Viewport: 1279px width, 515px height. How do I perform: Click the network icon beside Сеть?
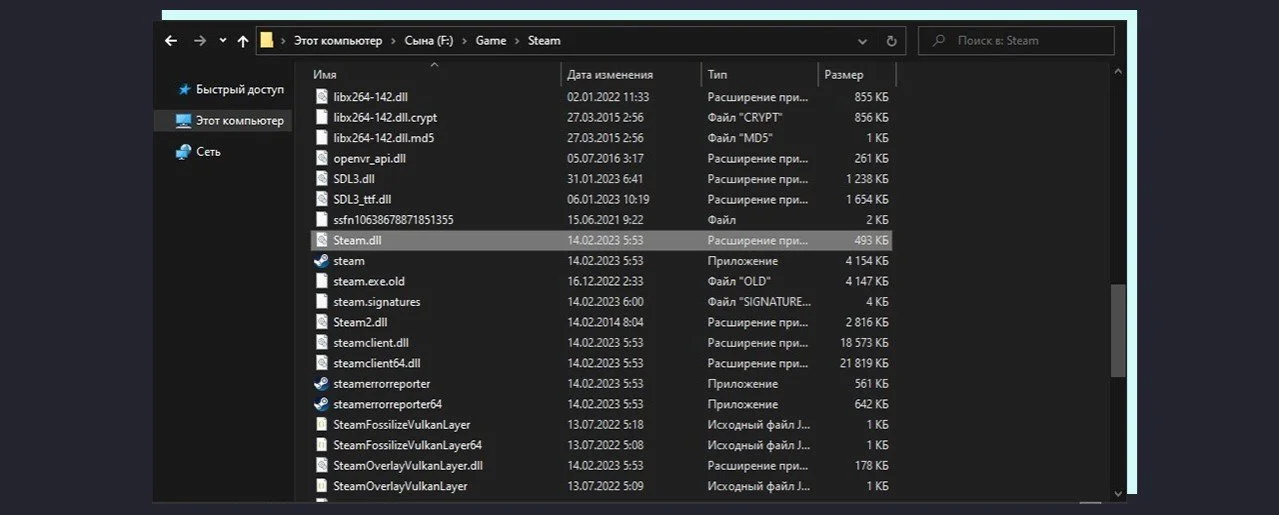(x=183, y=151)
